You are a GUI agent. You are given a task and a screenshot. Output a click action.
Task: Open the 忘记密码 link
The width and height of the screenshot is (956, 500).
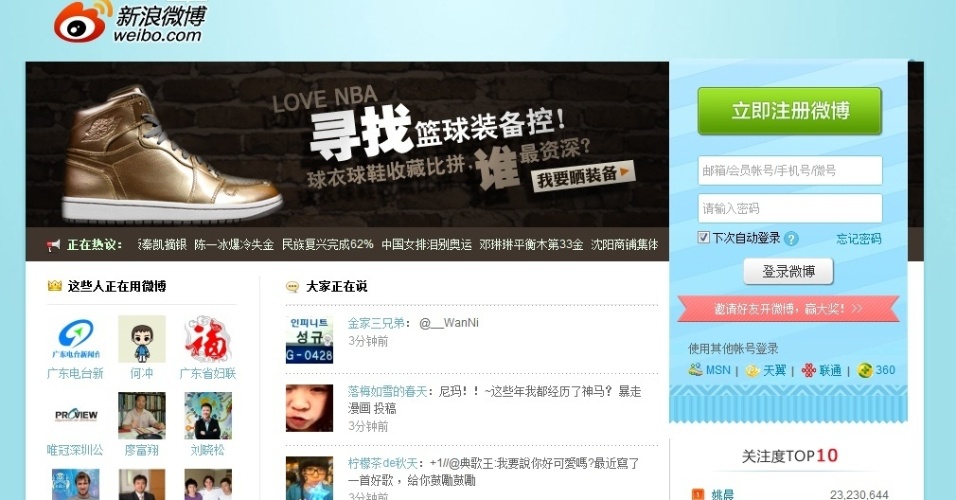click(858, 238)
